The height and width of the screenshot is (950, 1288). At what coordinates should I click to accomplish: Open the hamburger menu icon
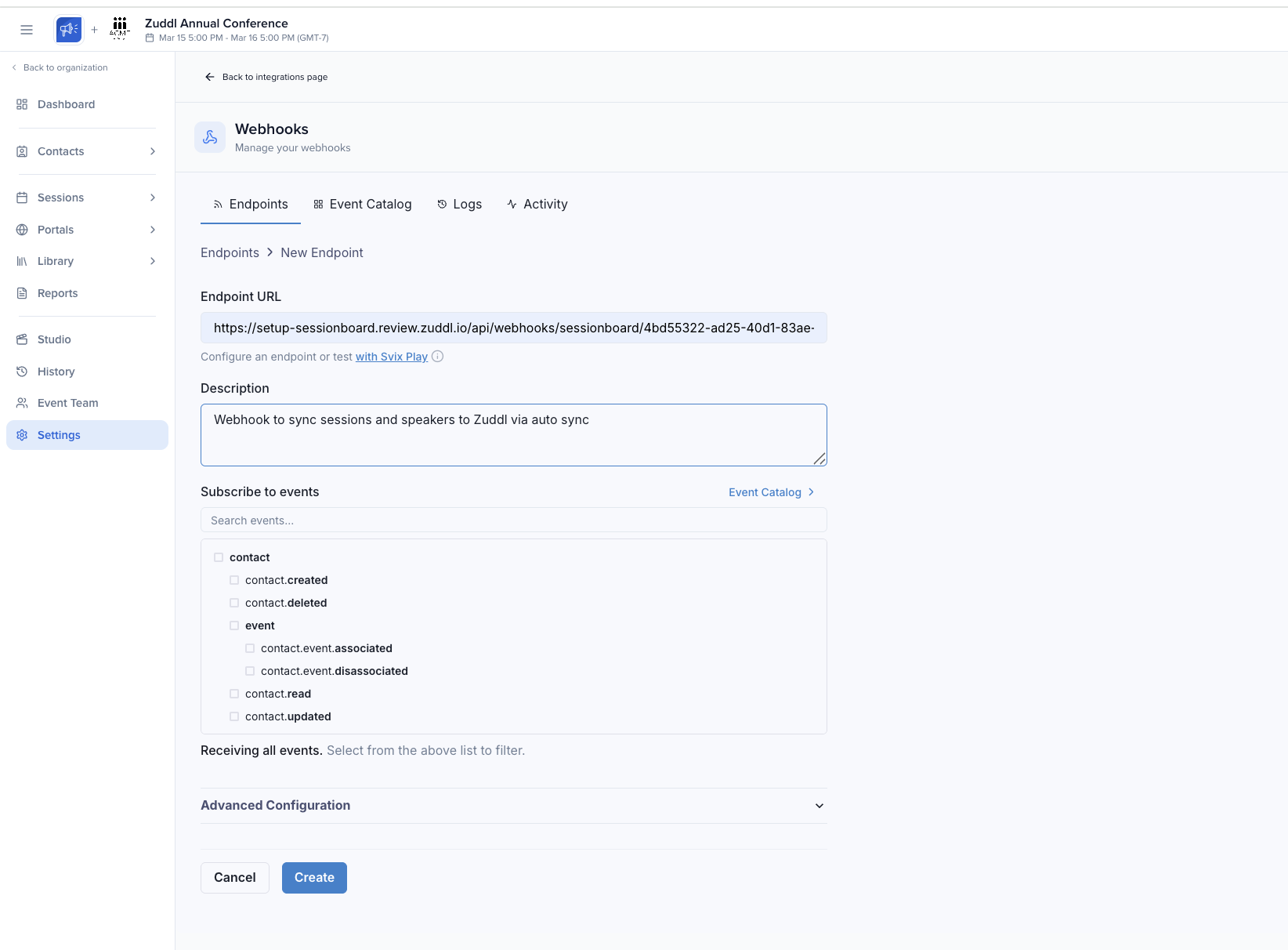(x=27, y=30)
